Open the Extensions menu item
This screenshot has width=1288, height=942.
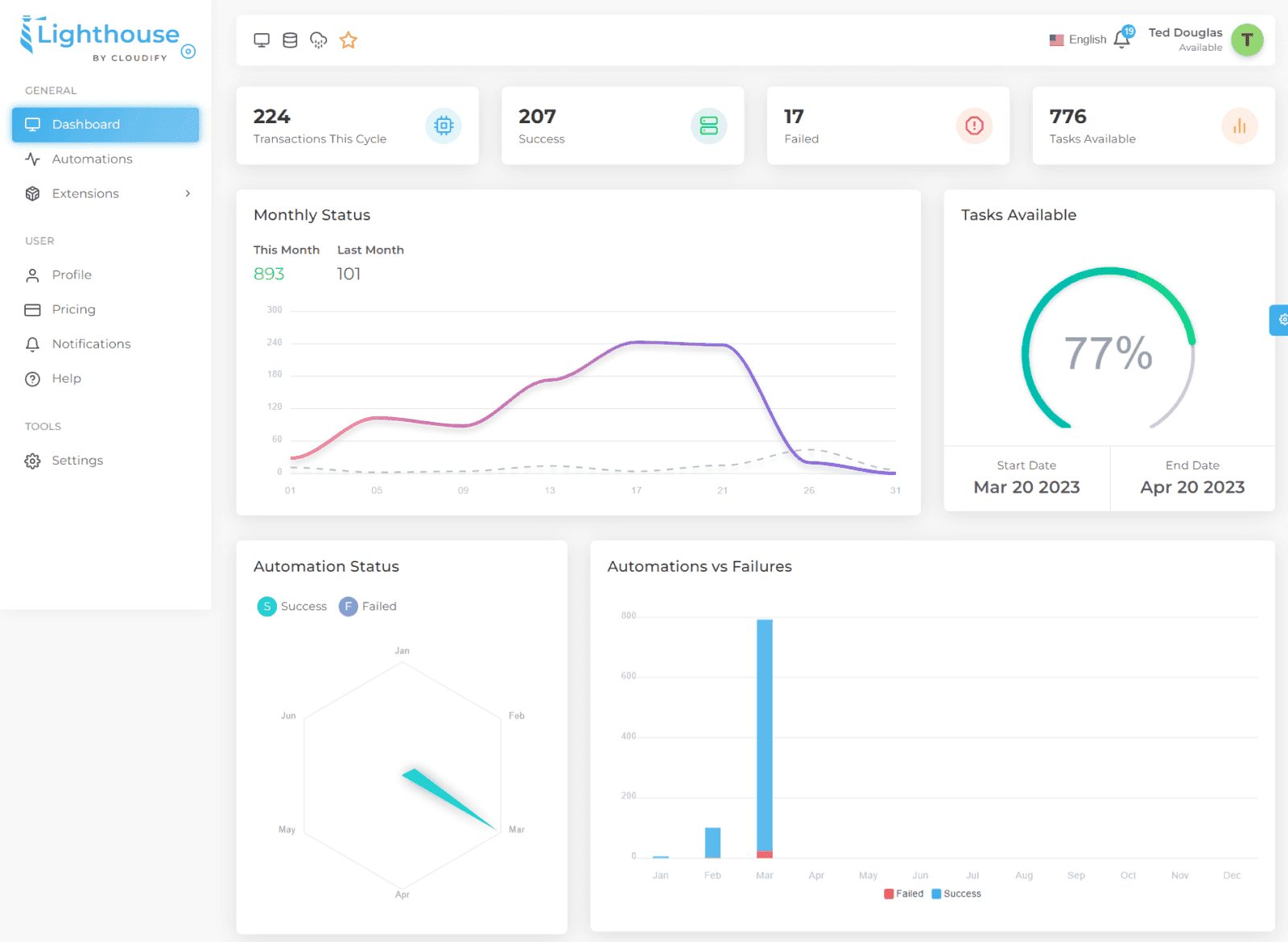(x=105, y=194)
